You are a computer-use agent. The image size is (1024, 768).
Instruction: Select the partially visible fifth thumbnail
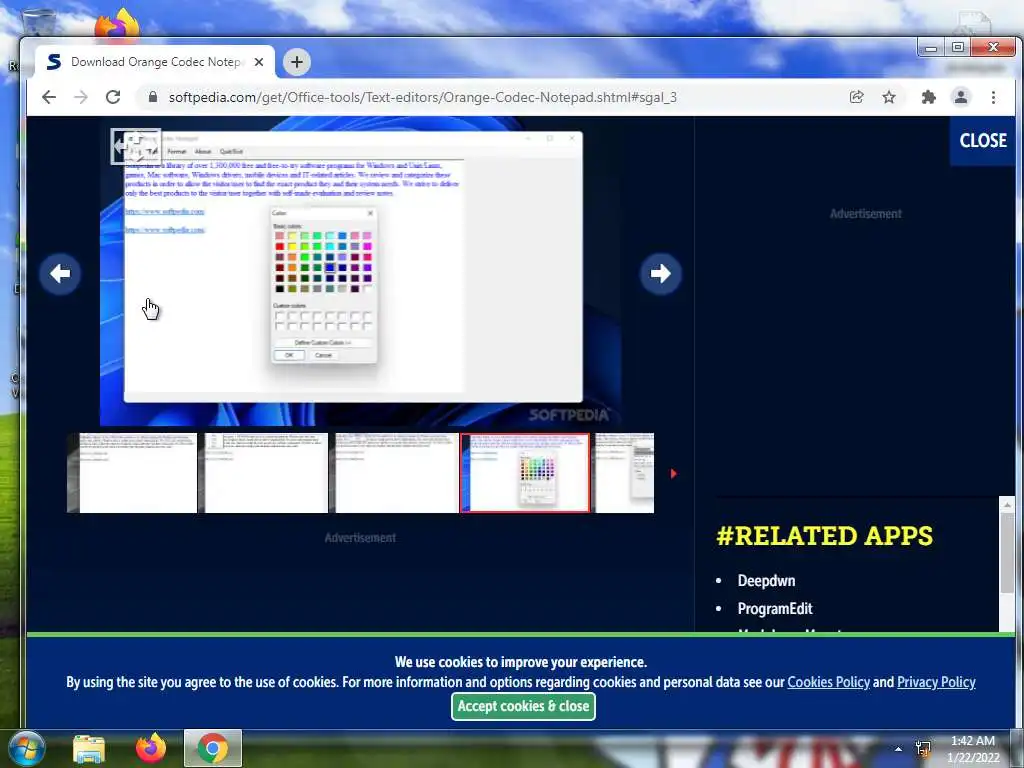click(x=624, y=473)
